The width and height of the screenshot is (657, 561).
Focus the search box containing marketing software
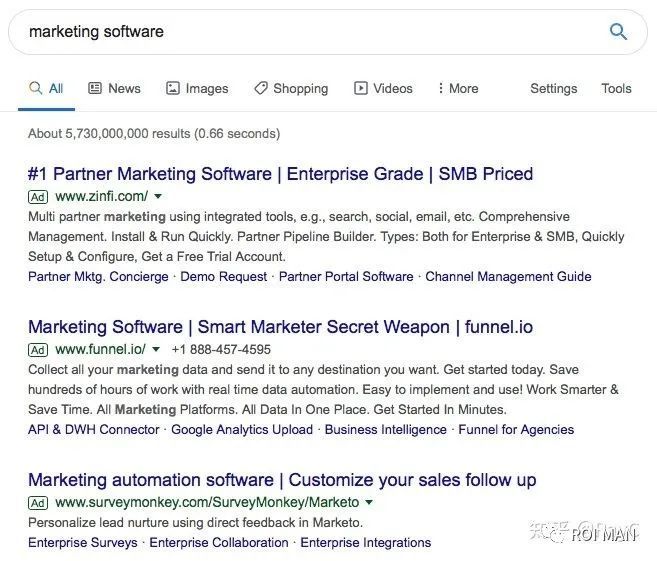tap(300, 32)
